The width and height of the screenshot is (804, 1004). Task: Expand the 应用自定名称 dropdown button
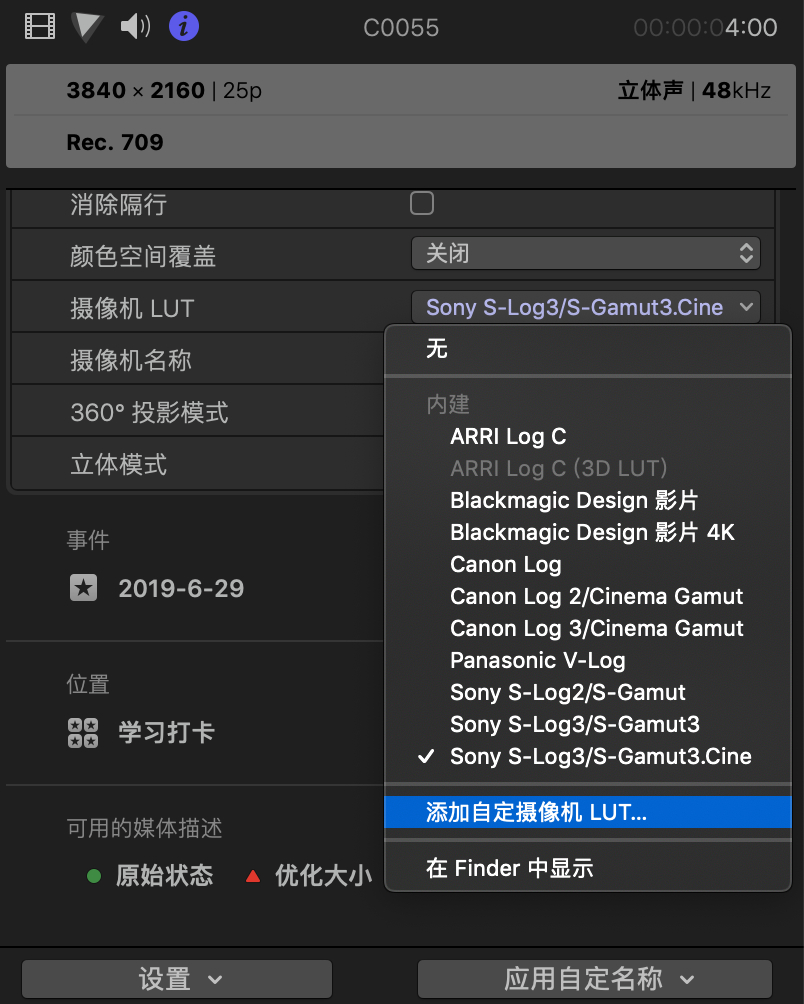point(595,978)
